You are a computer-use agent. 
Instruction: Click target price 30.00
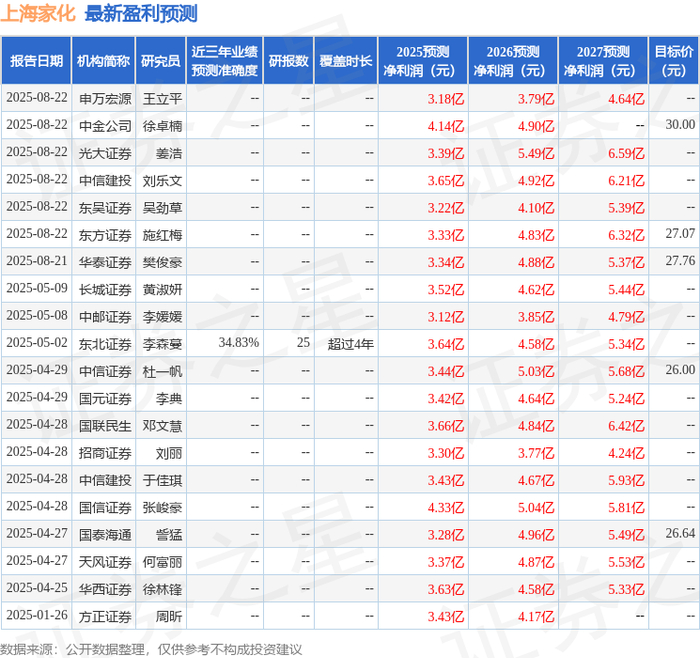[x=680, y=125]
